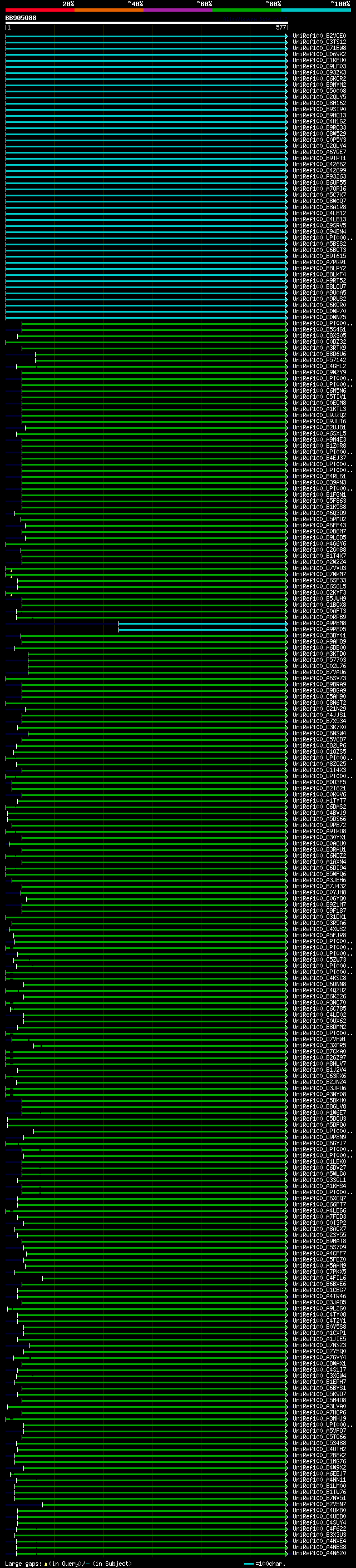Click the UniRef100_Q4H1G2 label
The height and width of the screenshot is (1568, 356).
319,122
